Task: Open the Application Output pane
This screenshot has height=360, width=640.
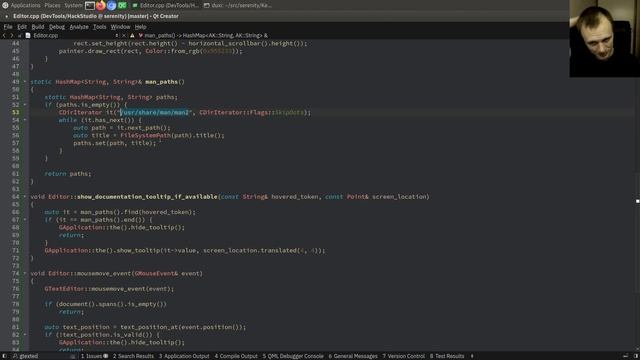Action: pos(184,356)
